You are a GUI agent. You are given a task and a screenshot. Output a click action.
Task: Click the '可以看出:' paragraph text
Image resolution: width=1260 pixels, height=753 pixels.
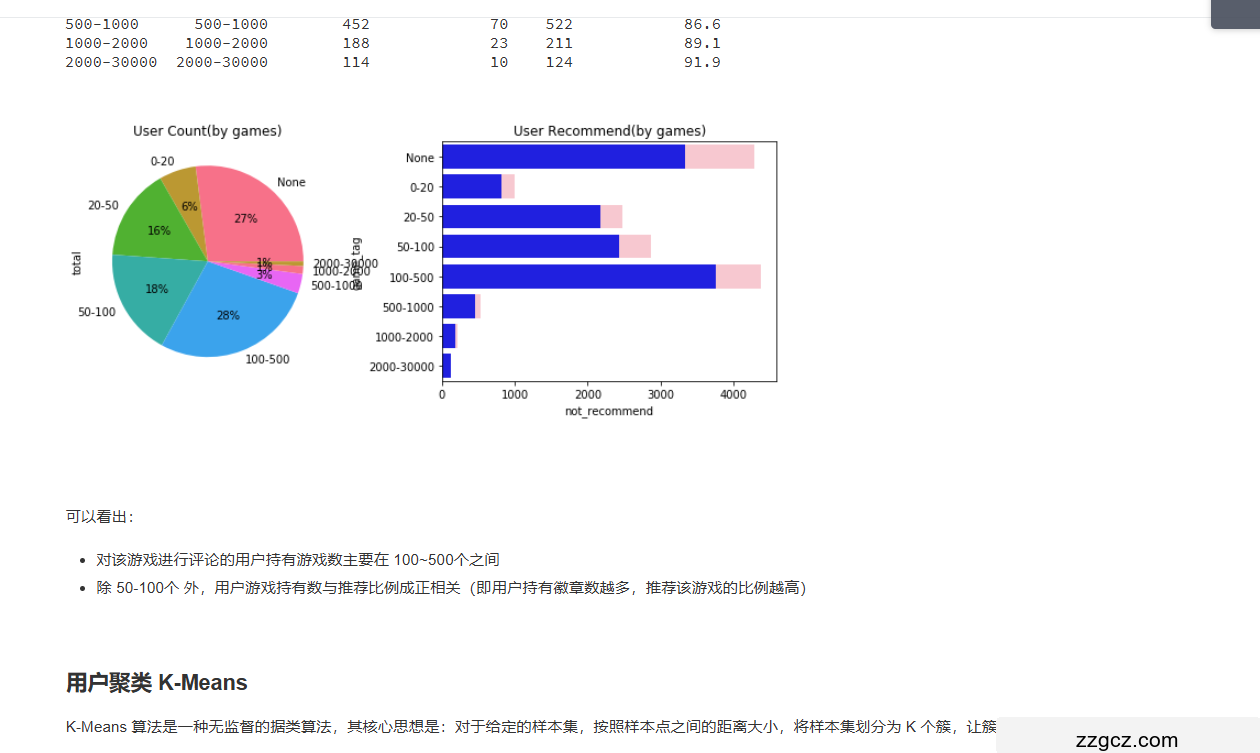[x=100, y=517]
